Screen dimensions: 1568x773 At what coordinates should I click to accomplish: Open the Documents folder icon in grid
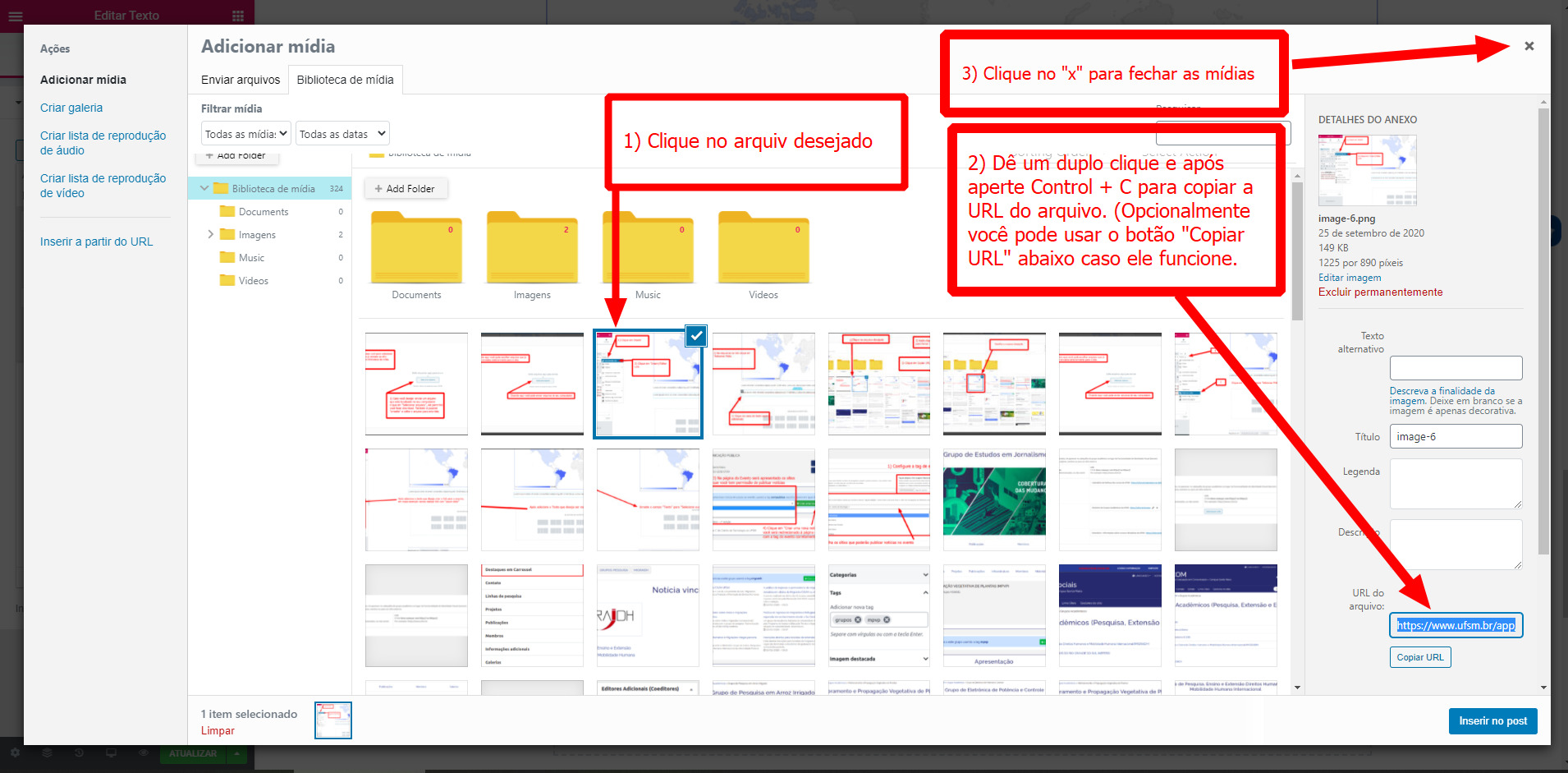tap(416, 247)
